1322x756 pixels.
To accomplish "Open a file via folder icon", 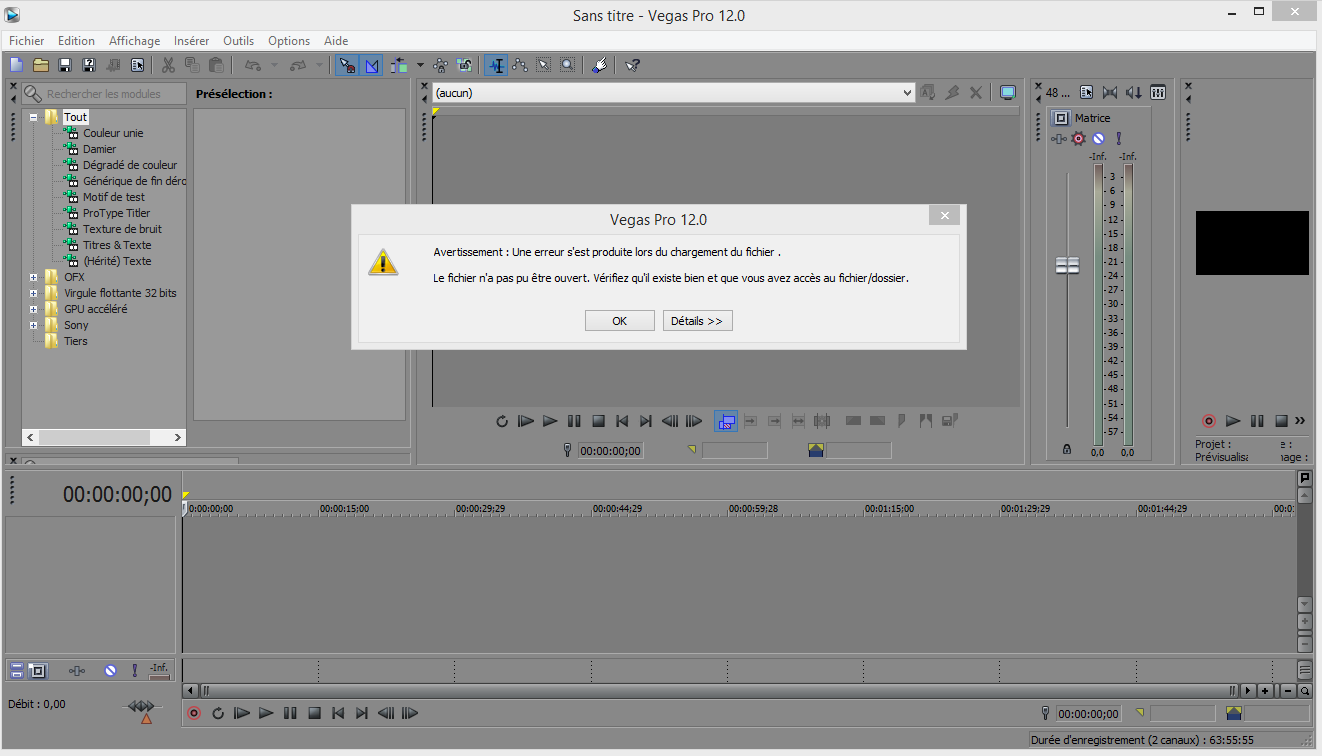I will pyautogui.click(x=40, y=65).
